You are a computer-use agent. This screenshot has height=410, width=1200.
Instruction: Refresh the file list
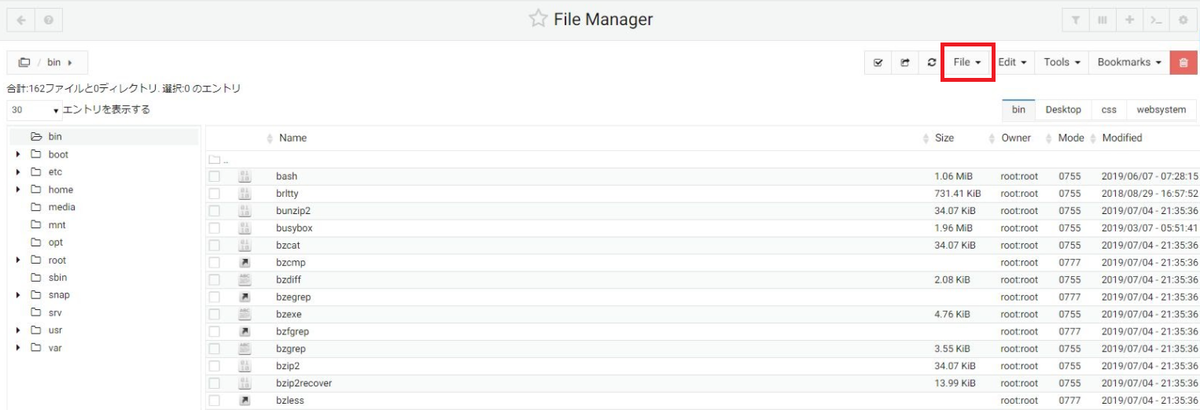(x=931, y=62)
